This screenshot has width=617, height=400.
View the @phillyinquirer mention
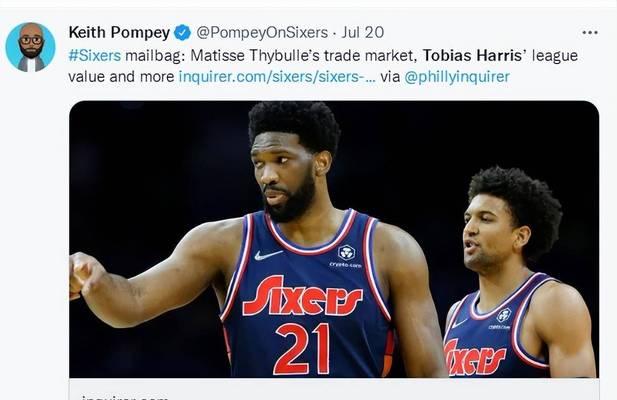pyautogui.click(x=457, y=77)
